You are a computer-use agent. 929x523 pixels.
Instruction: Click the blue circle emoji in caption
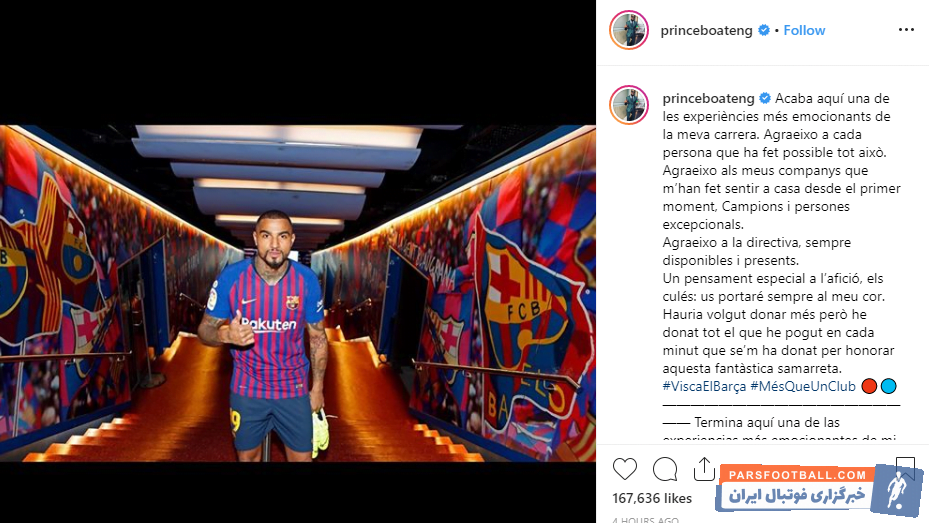click(x=888, y=386)
